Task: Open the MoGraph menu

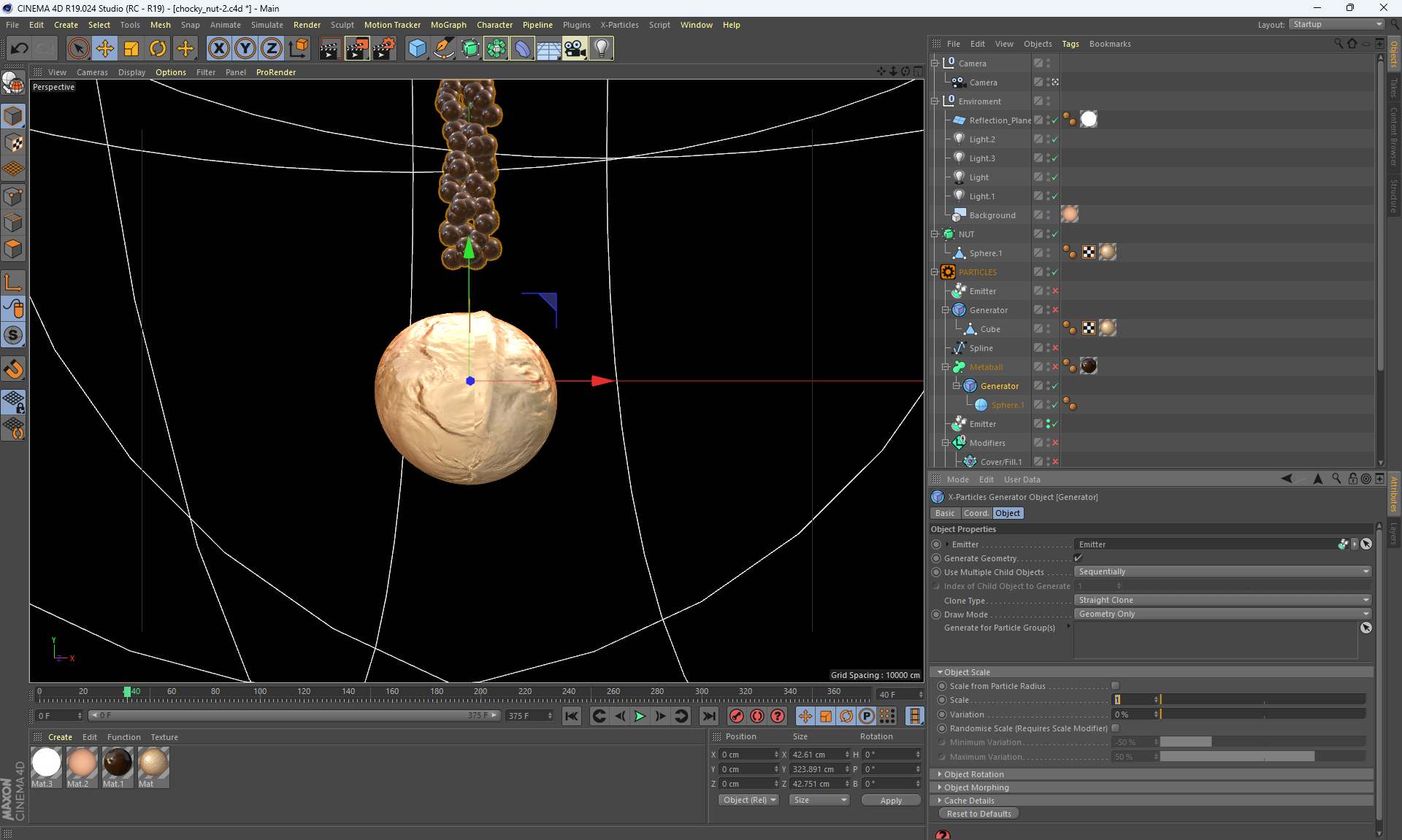Action: (448, 25)
